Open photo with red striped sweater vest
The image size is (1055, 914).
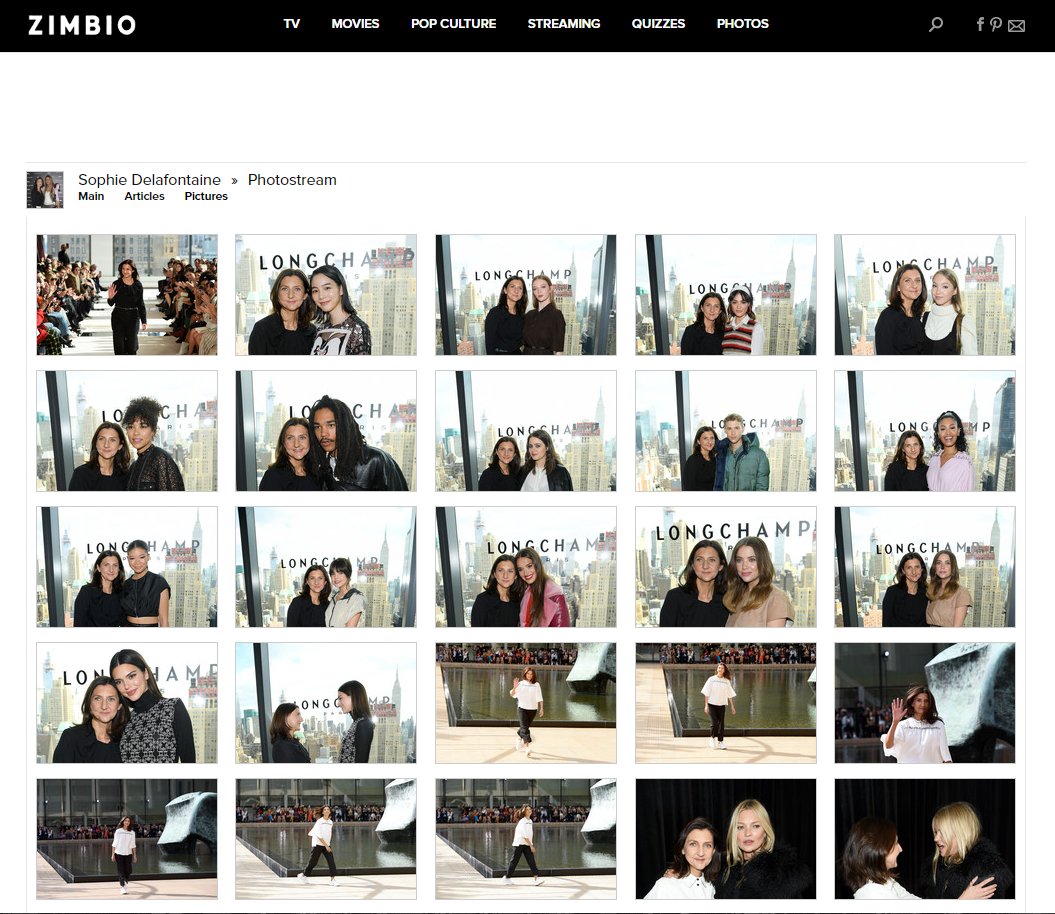pyautogui.click(x=726, y=295)
